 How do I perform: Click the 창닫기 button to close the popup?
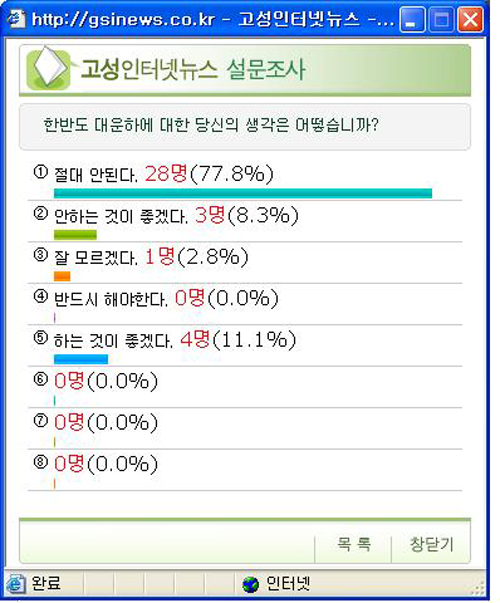tap(431, 545)
